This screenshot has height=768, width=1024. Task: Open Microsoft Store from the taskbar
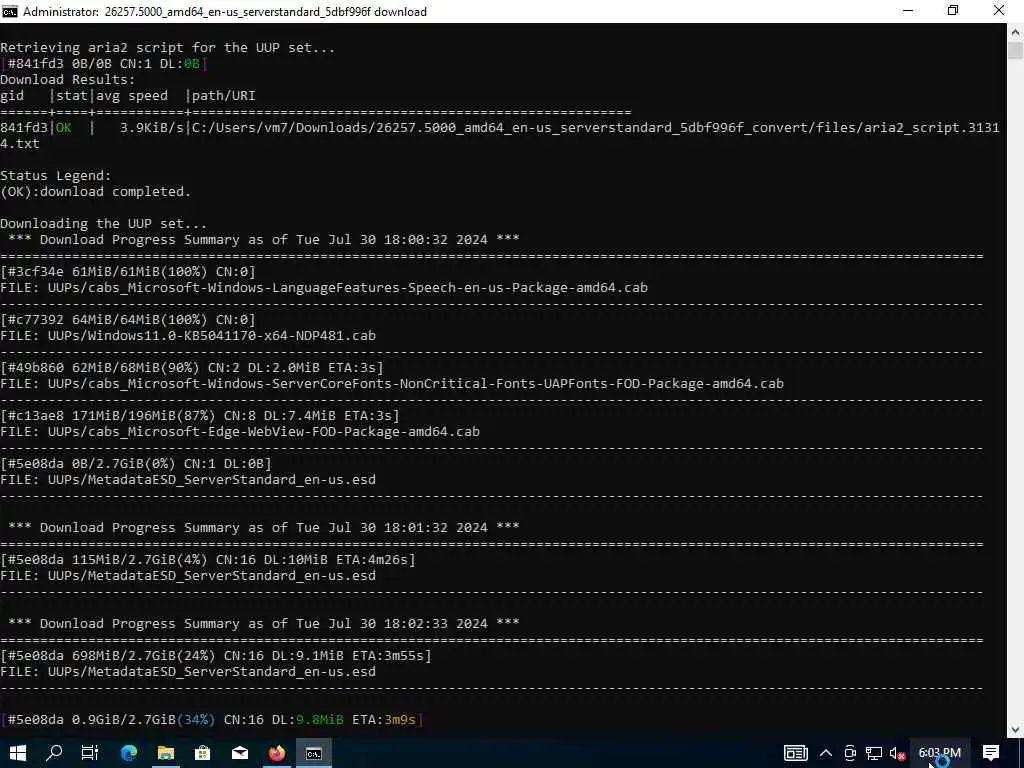(x=202, y=753)
